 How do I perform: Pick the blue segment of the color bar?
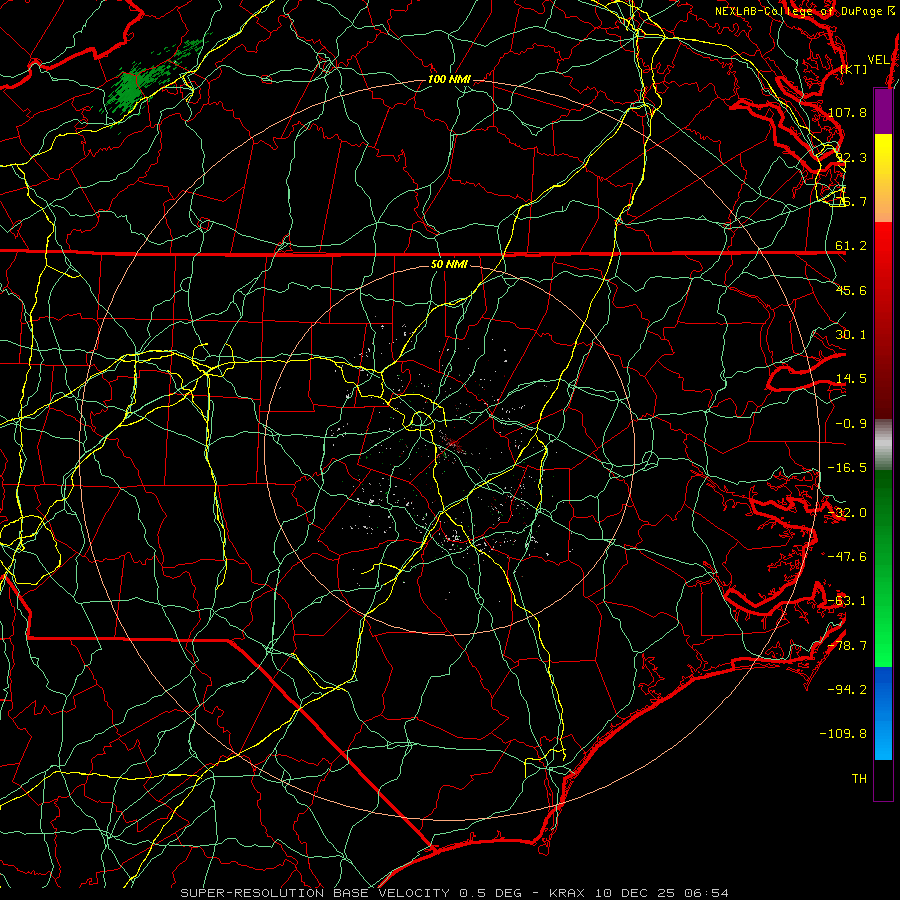coord(883,713)
